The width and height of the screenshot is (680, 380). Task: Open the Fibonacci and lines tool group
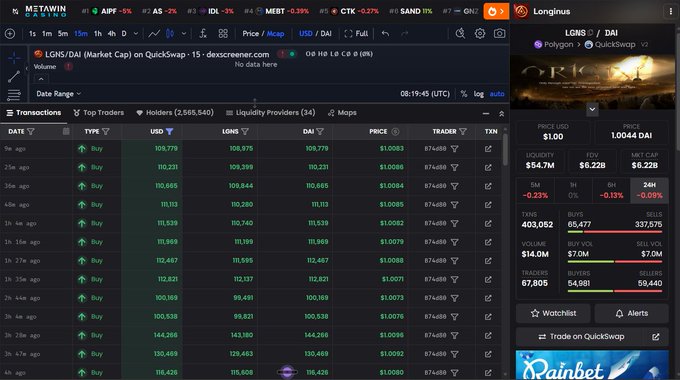(14, 94)
